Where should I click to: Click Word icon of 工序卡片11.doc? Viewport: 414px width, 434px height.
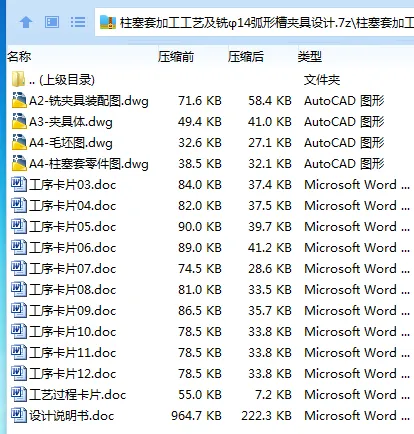(19, 352)
